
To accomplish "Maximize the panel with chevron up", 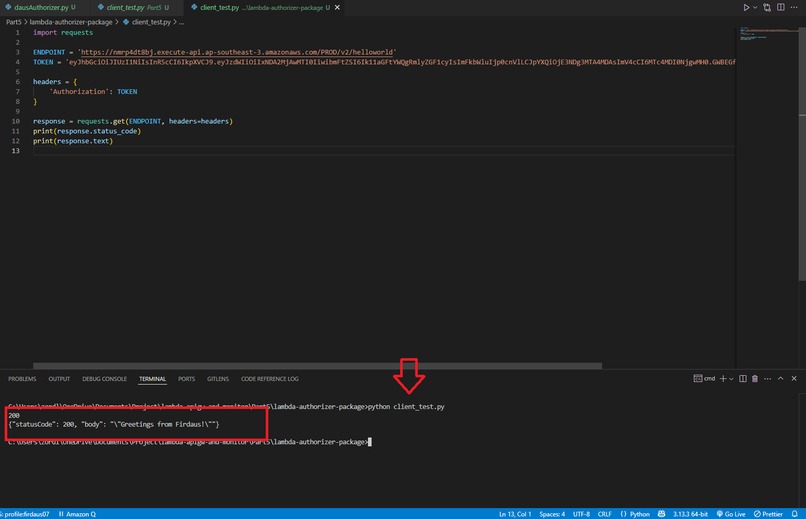I will click(x=780, y=378).
